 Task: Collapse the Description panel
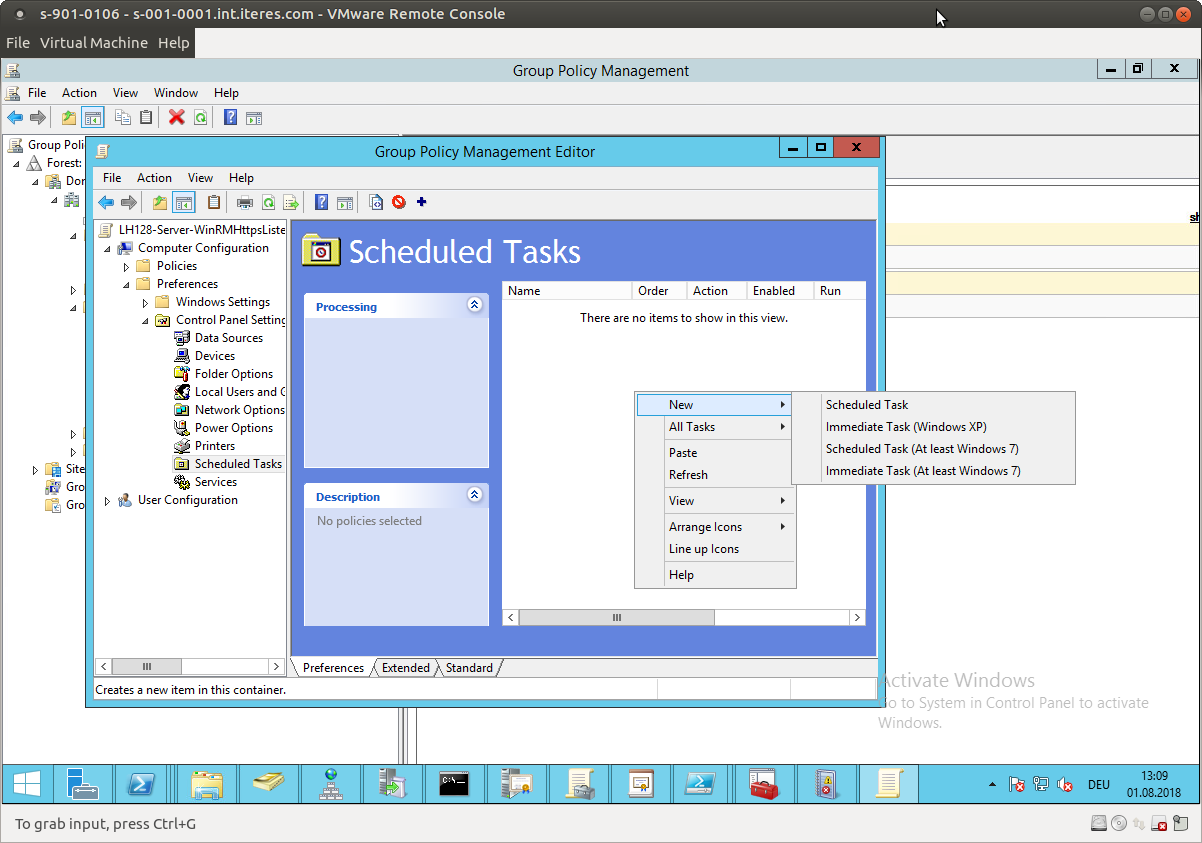click(475, 495)
